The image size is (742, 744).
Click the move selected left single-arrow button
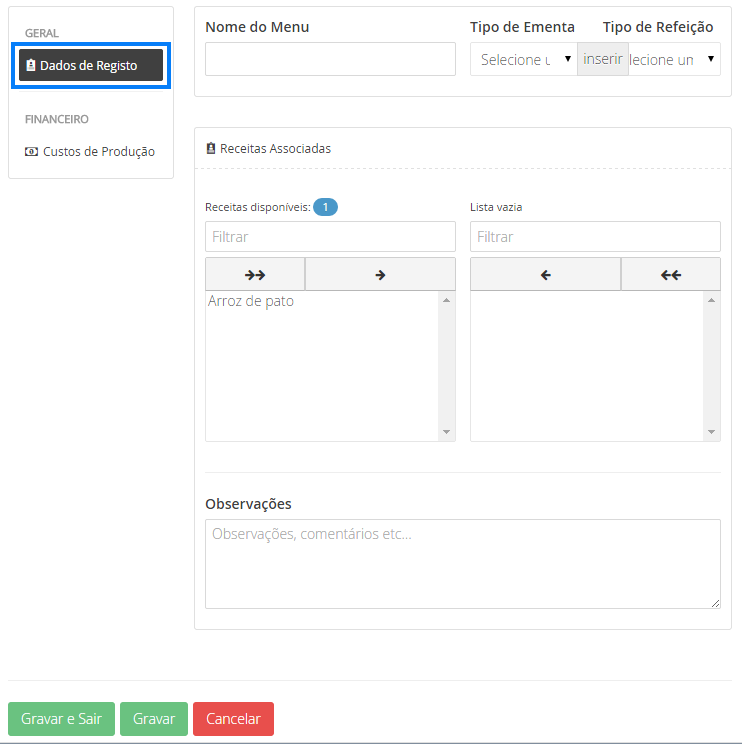point(545,275)
